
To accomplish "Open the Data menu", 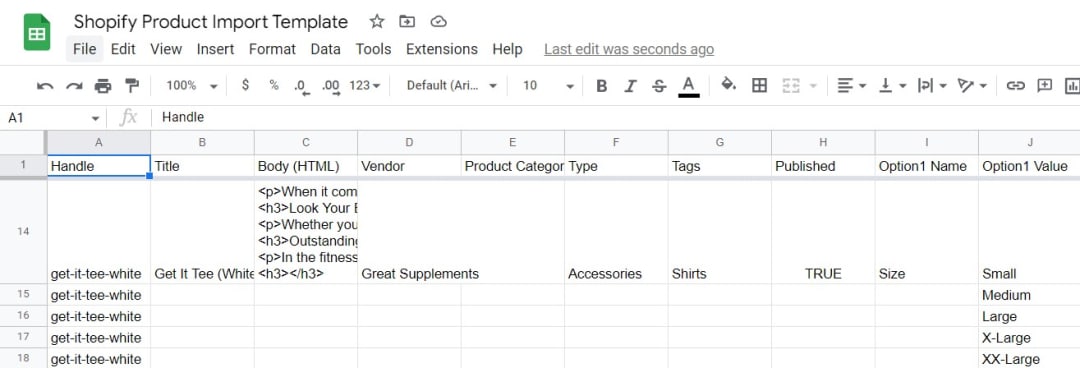I will tap(326, 49).
